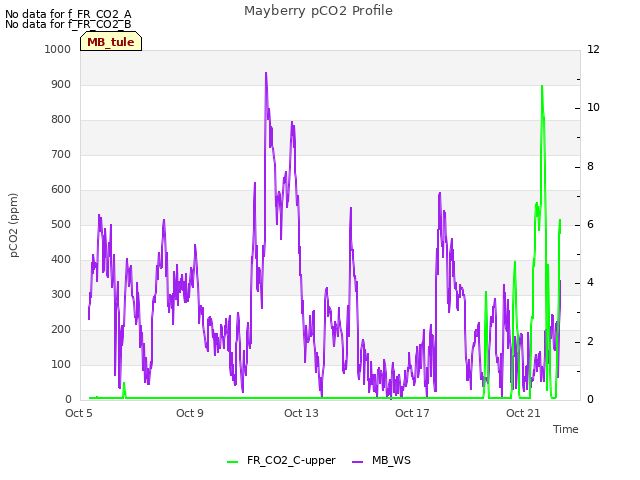Click the 10 right-axis tick label
The height and width of the screenshot is (480, 640).
(593, 108)
